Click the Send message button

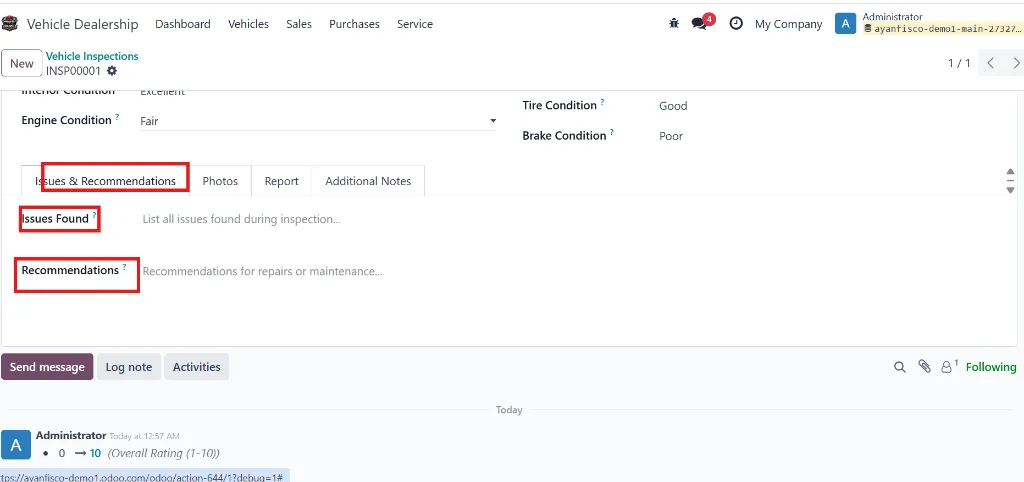47,367
